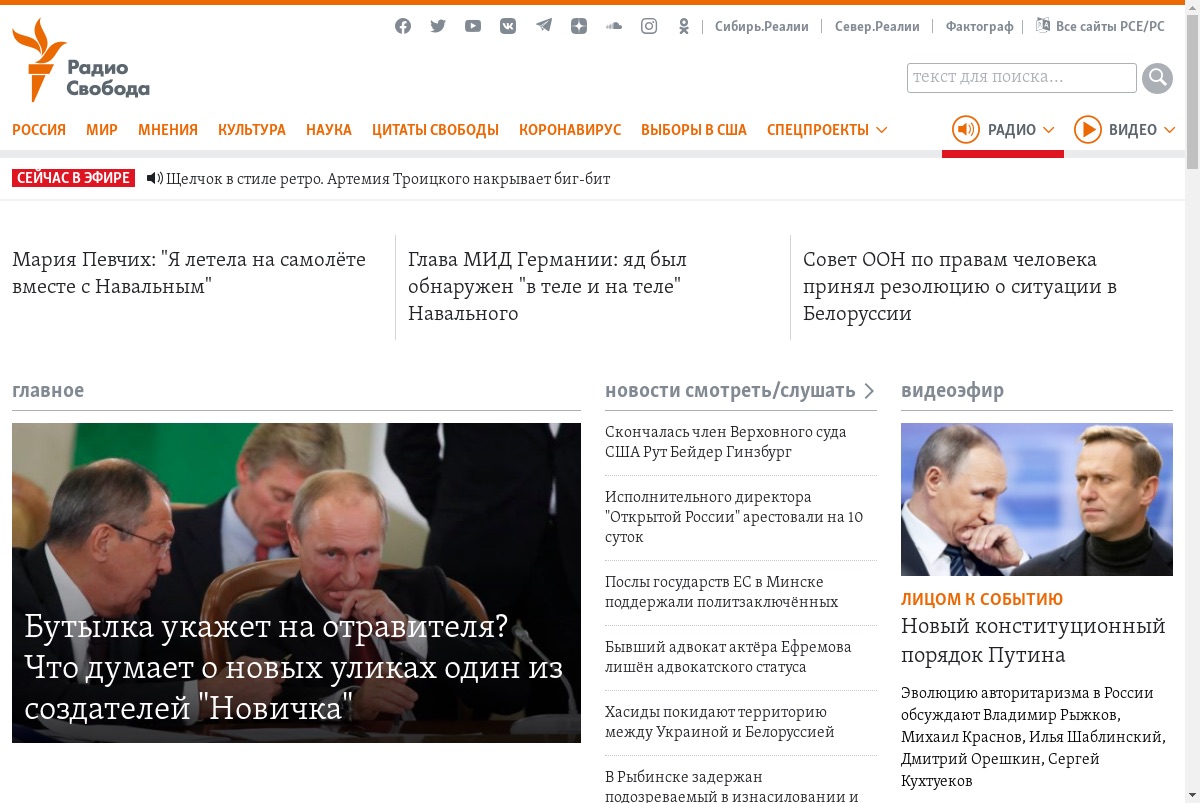Open the Telegram channel icon
The width and height of the screenshot is (1200, 803).
click(543, 26)
